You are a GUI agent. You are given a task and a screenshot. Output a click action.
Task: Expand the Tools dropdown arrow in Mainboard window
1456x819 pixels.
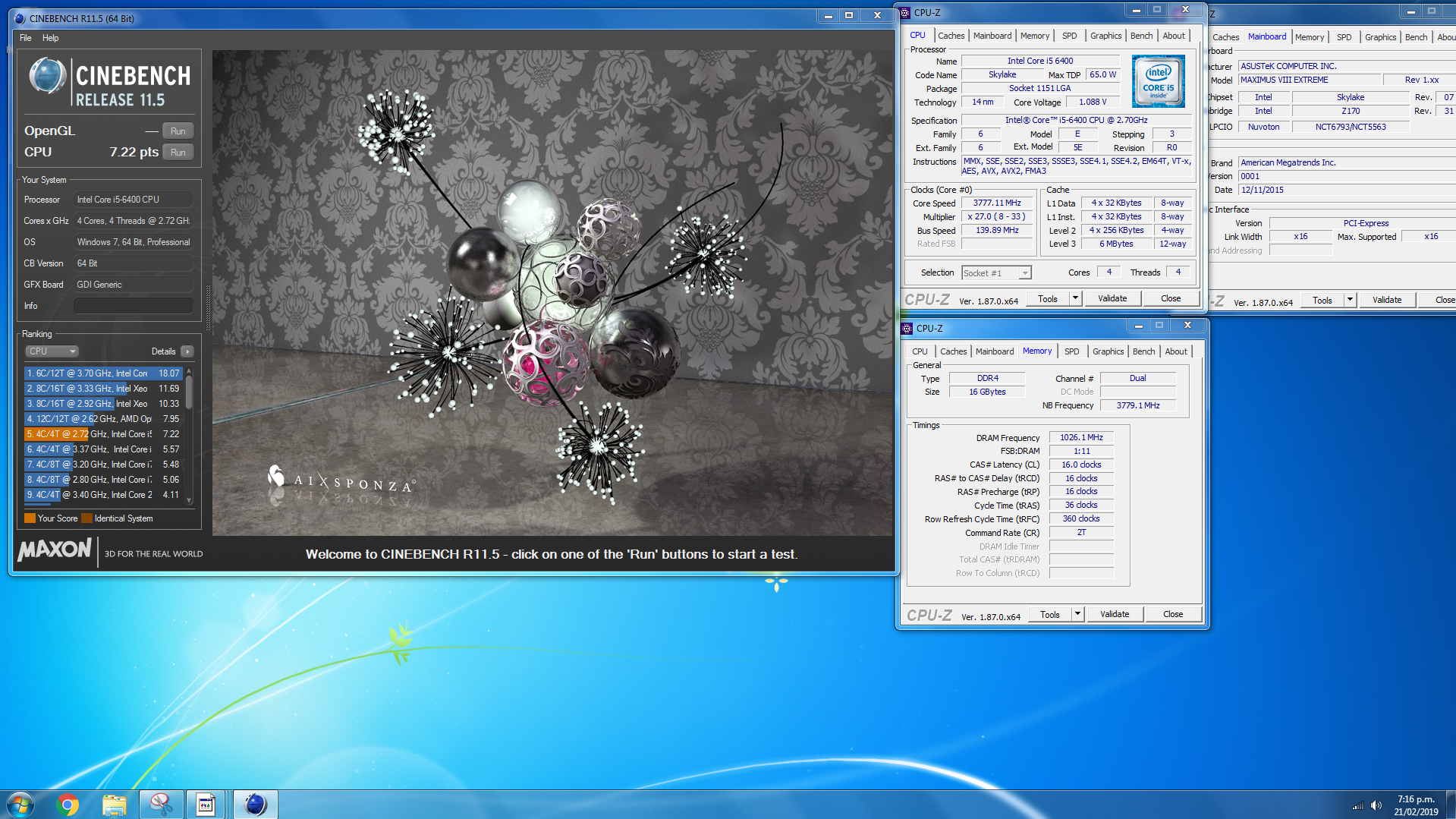(x=1350, y=301)
